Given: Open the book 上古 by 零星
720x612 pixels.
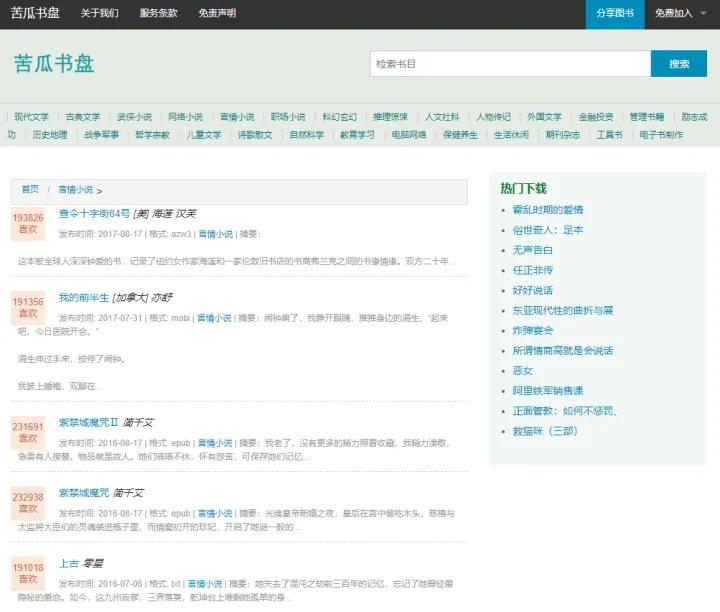Looking at the screenshot, I should 69,563.
